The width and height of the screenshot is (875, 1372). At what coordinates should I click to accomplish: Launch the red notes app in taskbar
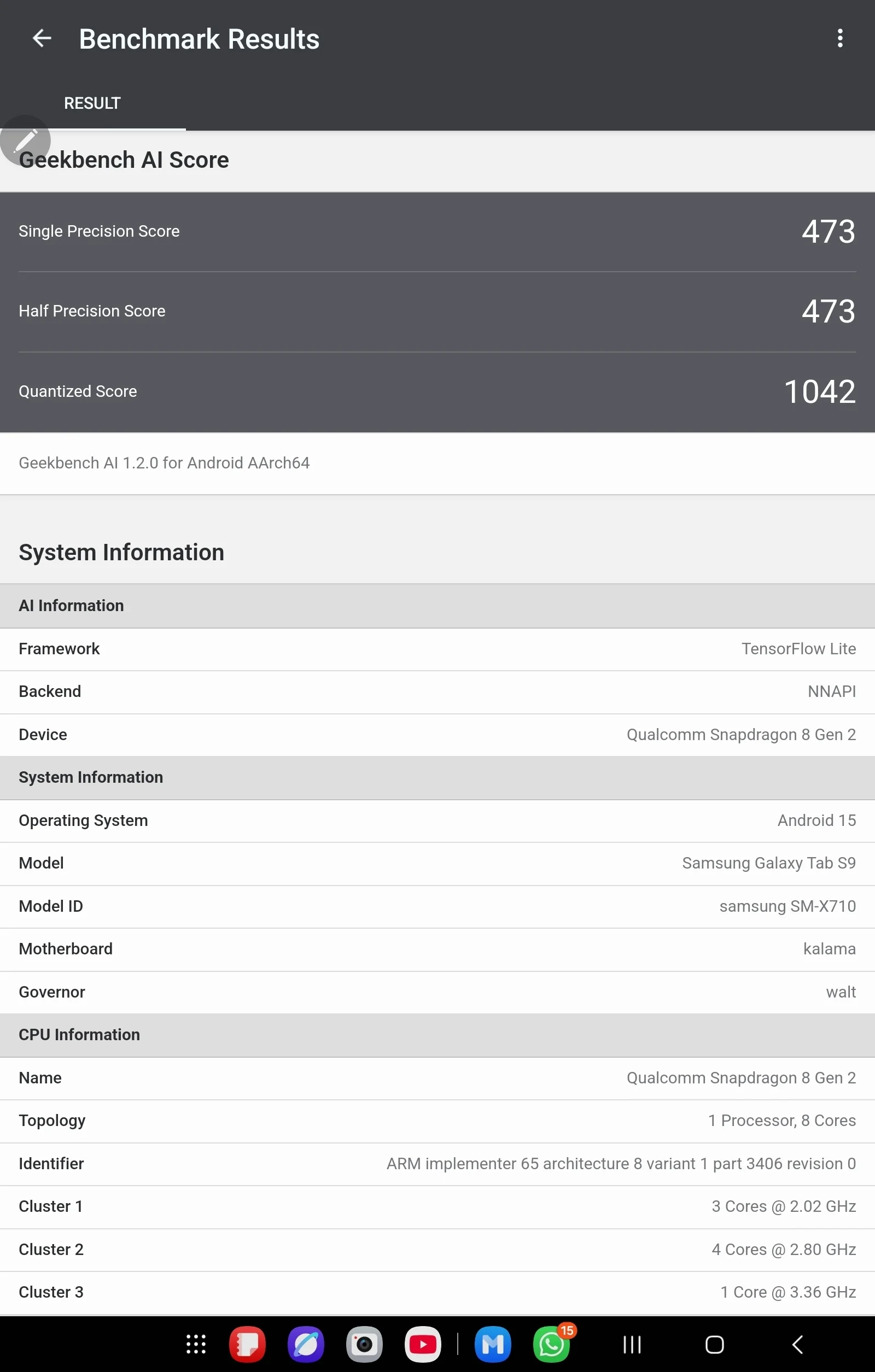pyautogui.click(x=247, y=1344)
